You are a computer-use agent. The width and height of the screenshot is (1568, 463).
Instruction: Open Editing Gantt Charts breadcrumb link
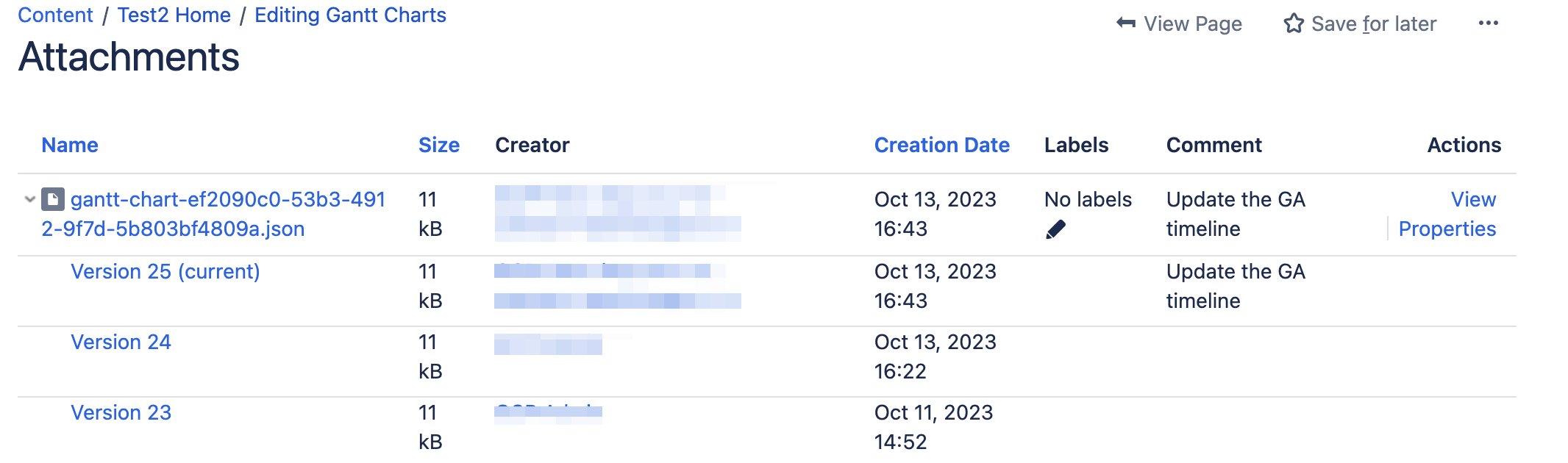[x=350, y=15]
